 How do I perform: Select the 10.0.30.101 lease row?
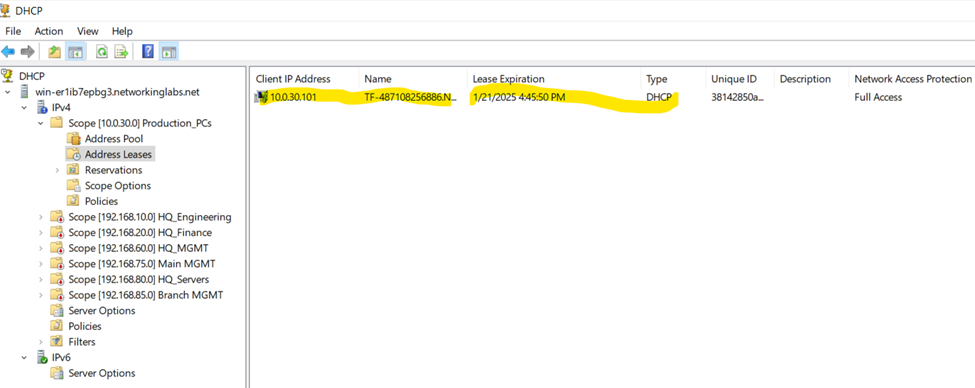pyautogui.click(x=611, y=97)
